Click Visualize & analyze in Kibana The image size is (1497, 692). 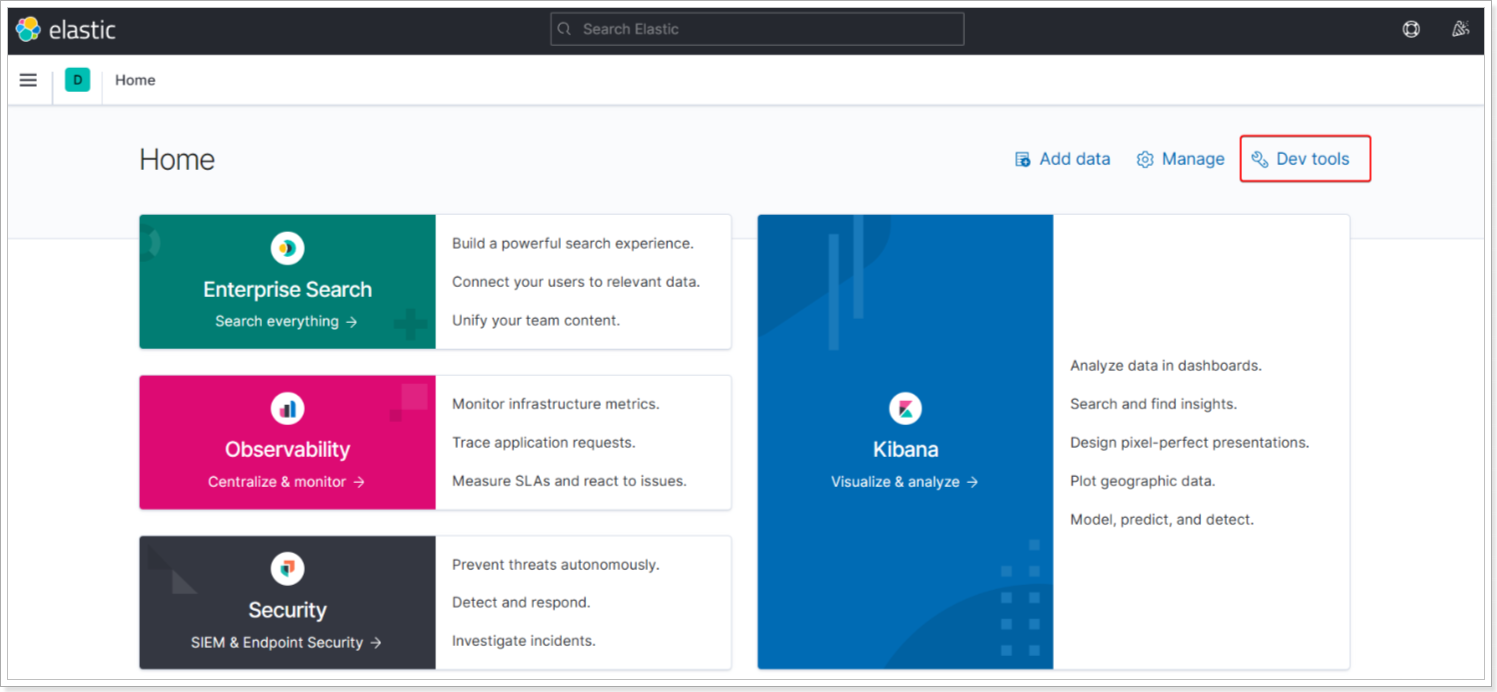point(904,482)
